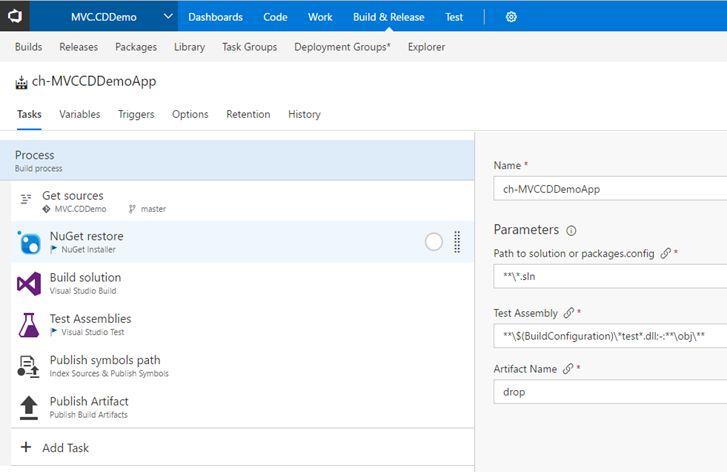Select the Process build process row
The image size is (727, 472).
[237, 160]
